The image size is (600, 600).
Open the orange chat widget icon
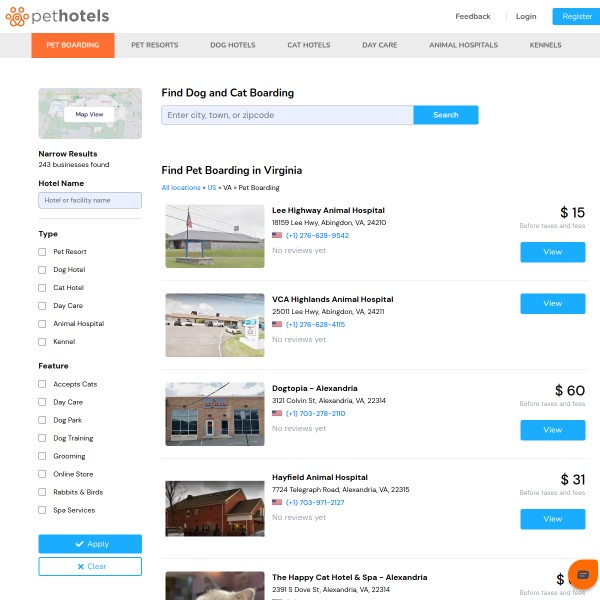pos(583,574)
